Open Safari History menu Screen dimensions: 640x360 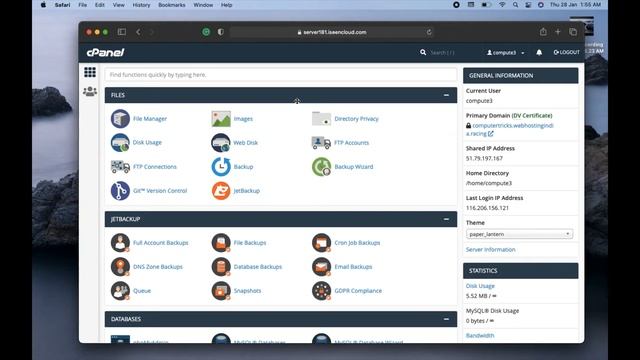point(141,5)
